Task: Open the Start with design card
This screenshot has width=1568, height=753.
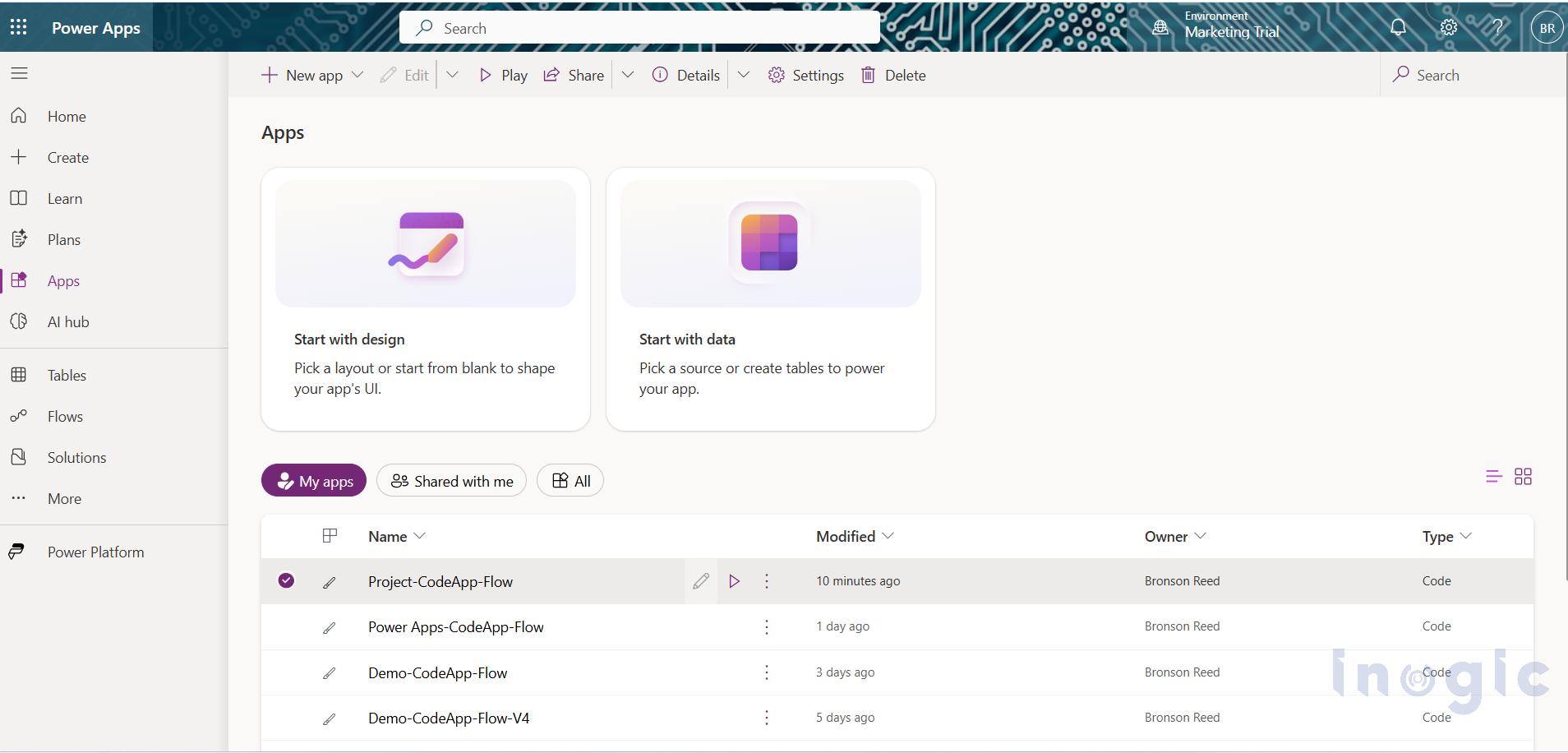Action: point(426,299)
